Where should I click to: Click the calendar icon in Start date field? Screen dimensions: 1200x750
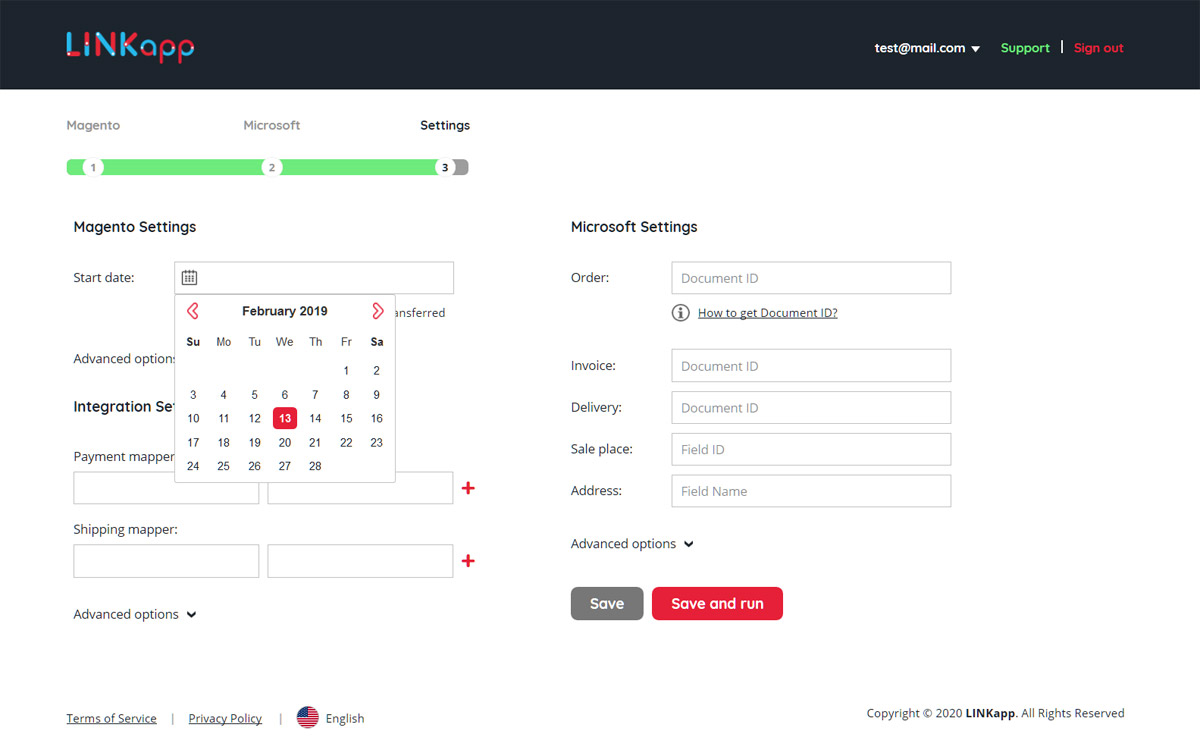[189, 278]
